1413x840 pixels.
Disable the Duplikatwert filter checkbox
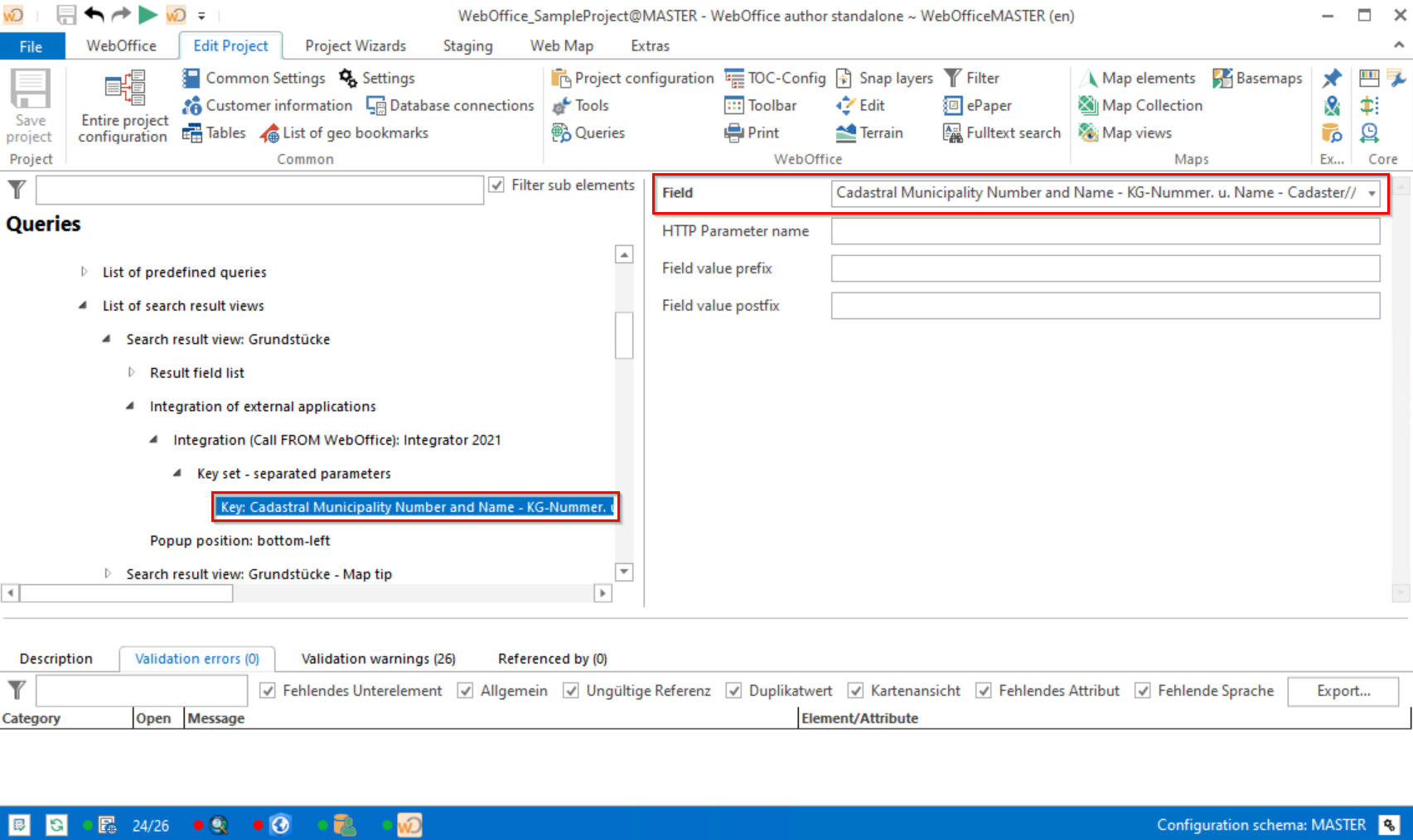(734, 690)
